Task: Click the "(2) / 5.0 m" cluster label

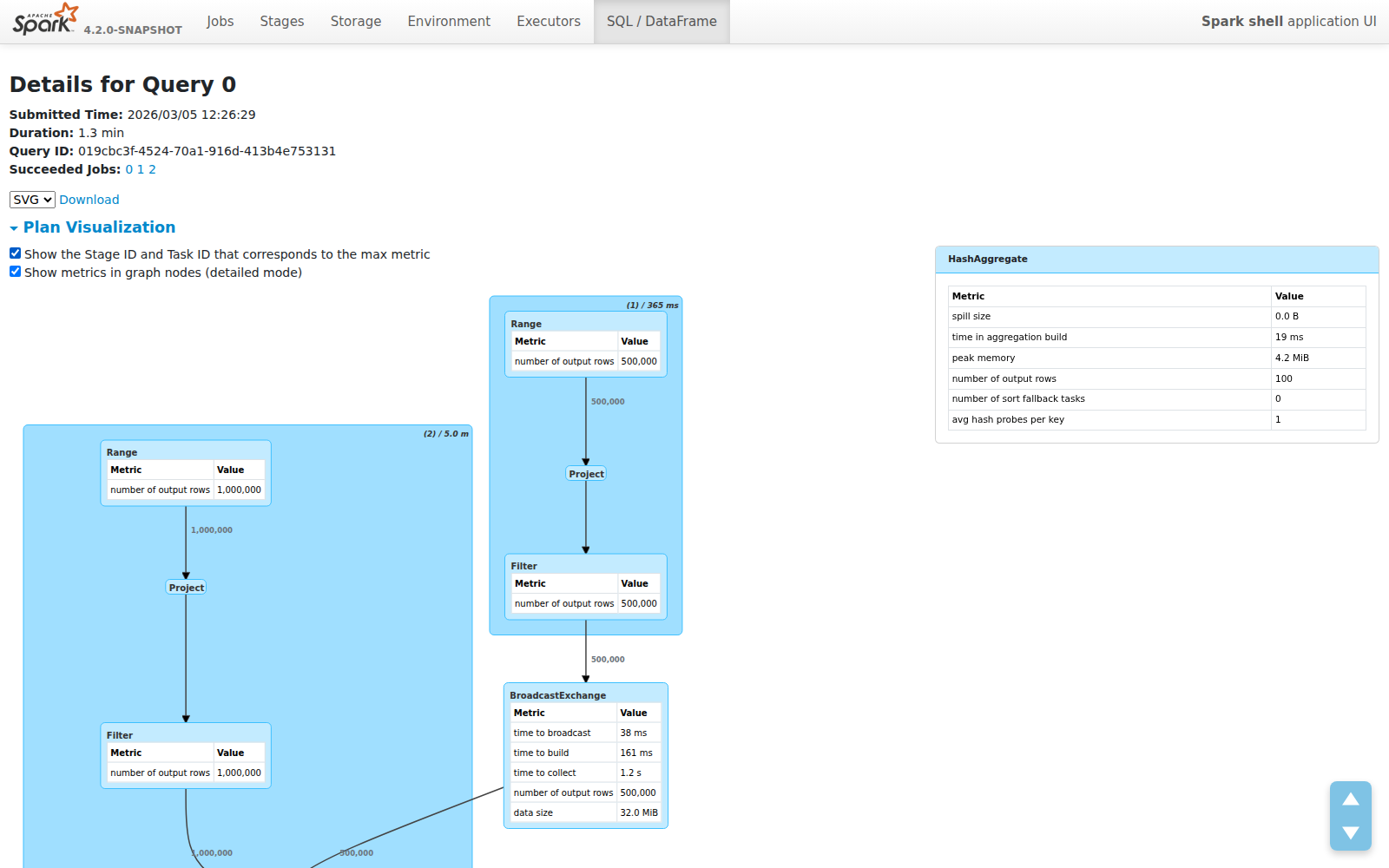Action: coord(446,434)
